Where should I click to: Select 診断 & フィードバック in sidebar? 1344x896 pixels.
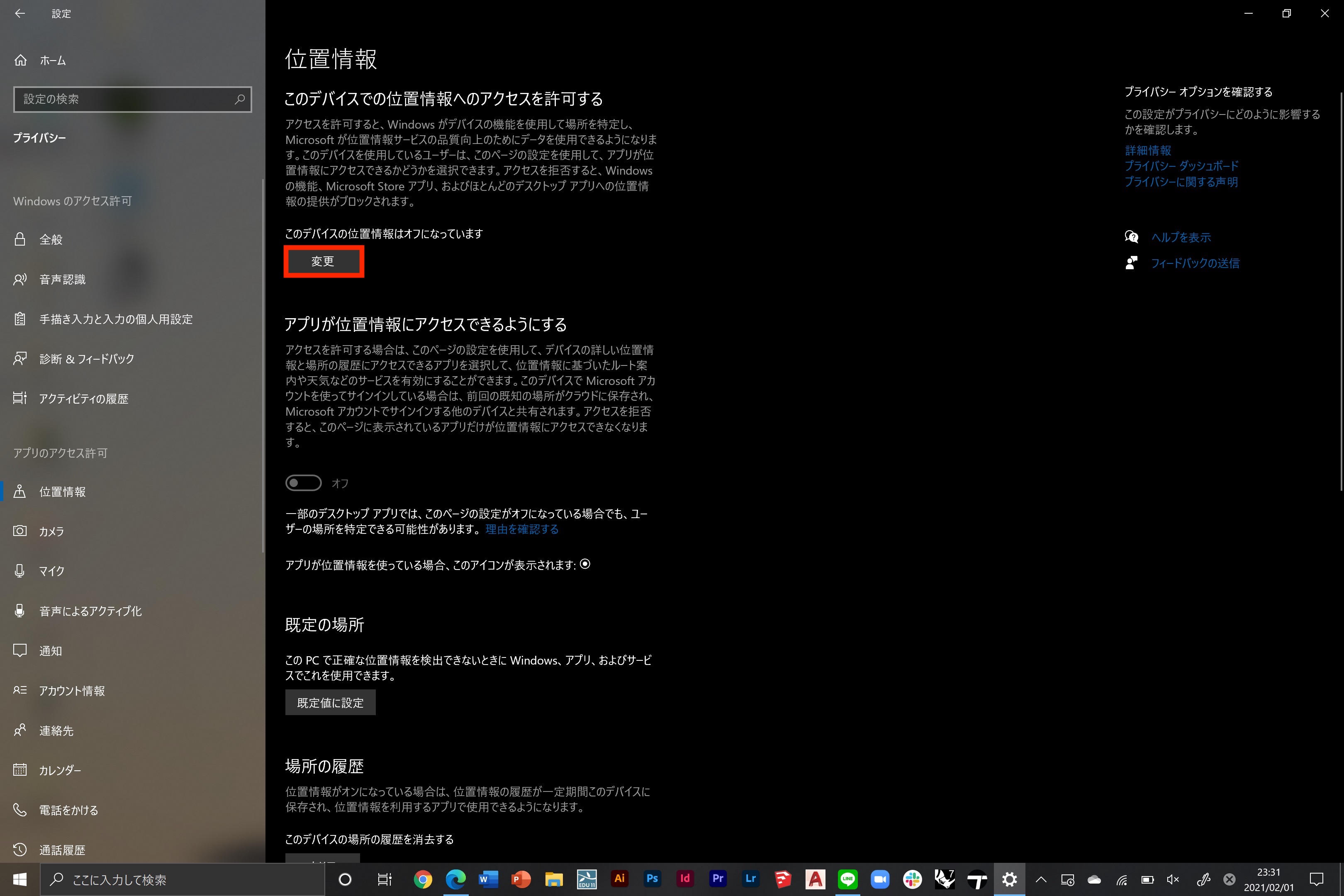pyautogui.click(x=86, y=359)
